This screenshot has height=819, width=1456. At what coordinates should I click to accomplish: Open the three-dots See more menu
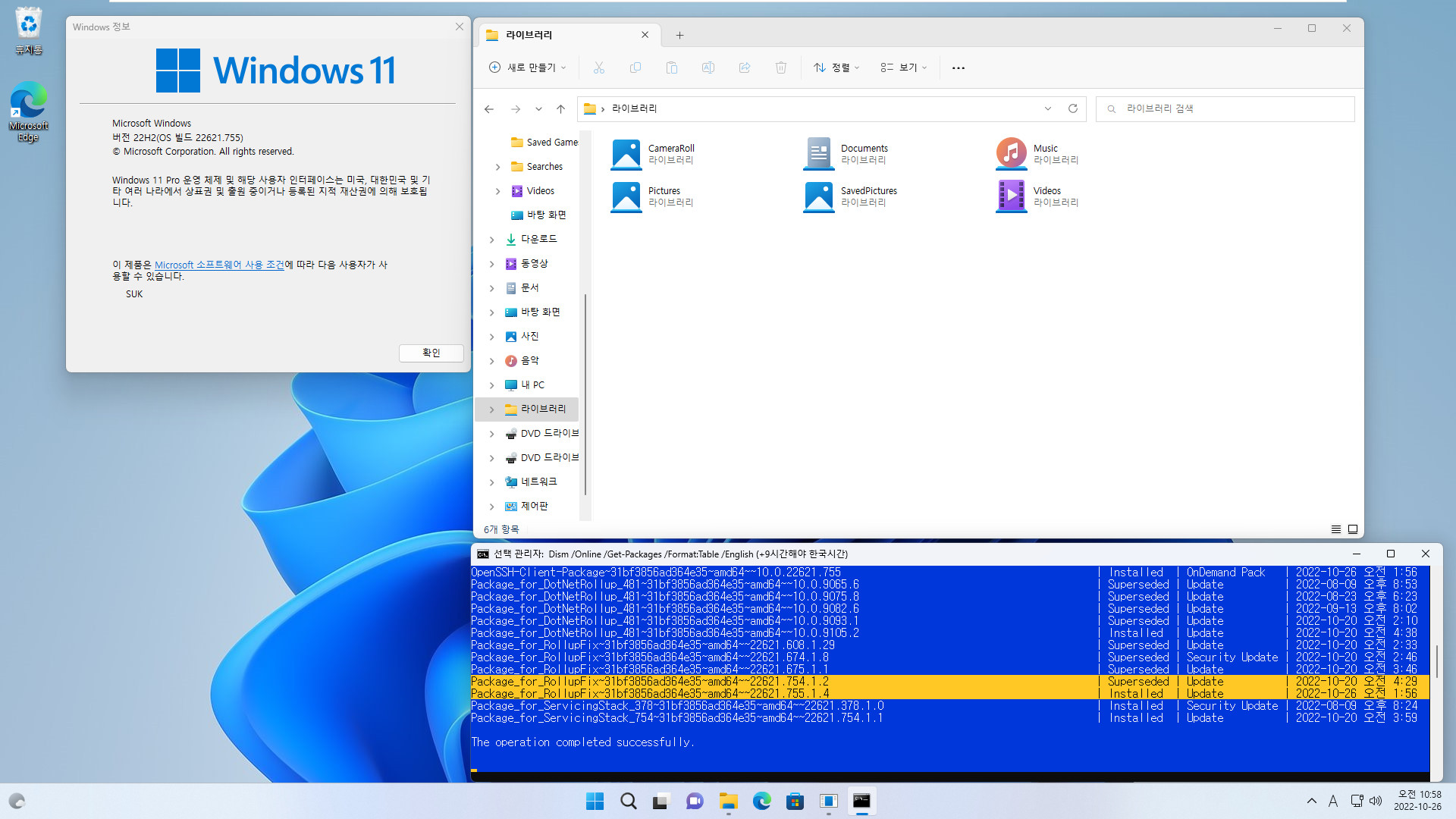pos(959,67)
